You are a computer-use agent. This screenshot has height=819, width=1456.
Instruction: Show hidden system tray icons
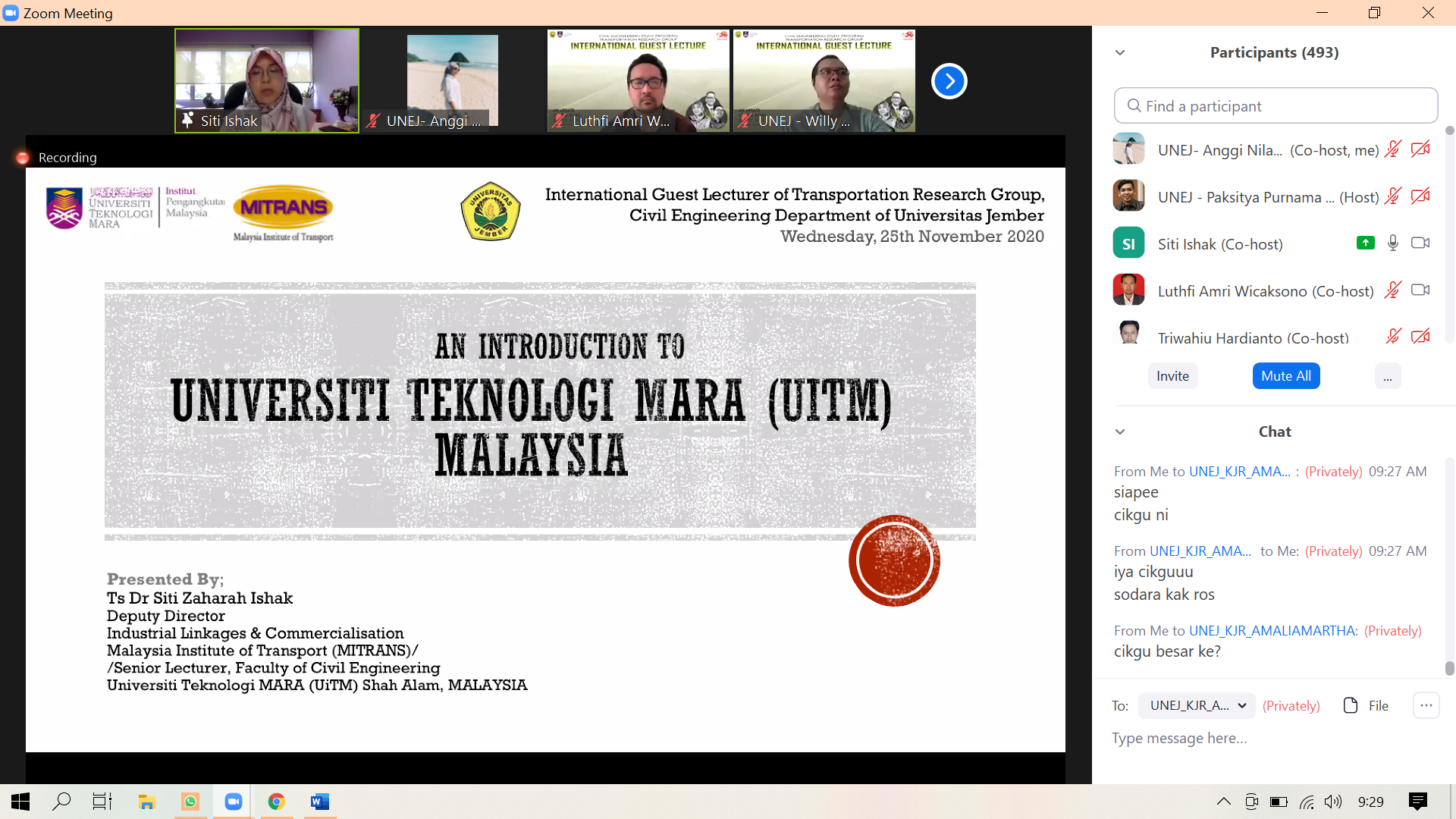pyautogui.click(x=1224, y=802)
